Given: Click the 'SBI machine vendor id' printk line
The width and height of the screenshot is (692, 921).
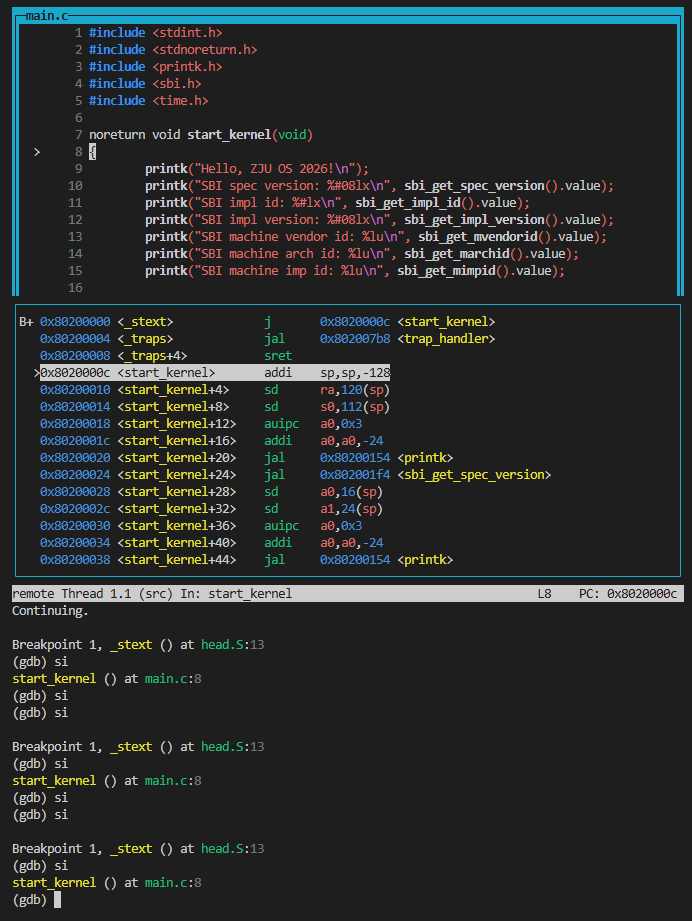Looking at the screenshot, I should 376,237.
